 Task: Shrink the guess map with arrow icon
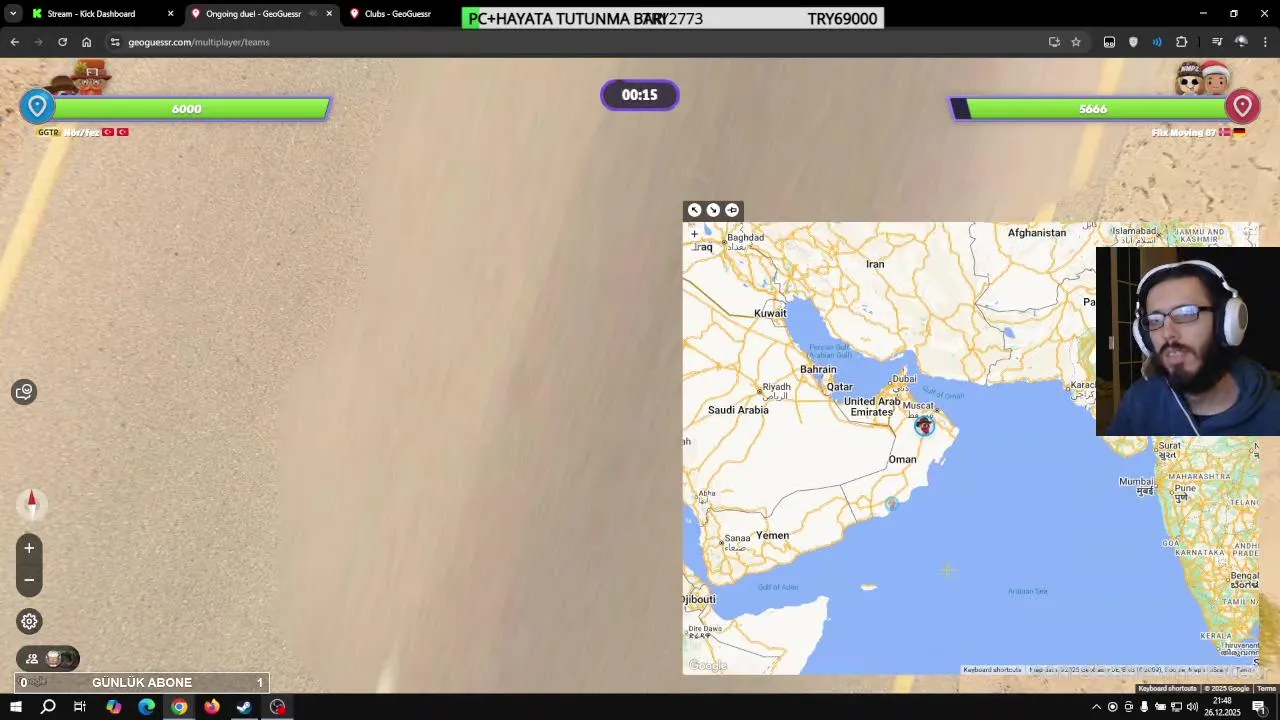713,210
